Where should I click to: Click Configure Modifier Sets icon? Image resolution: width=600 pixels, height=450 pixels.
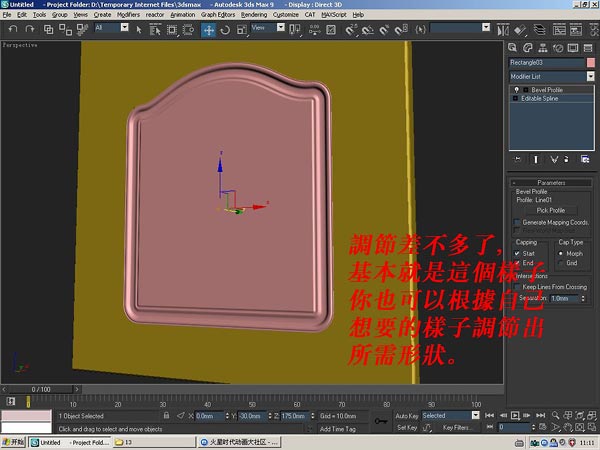click(x=583, y=159)
